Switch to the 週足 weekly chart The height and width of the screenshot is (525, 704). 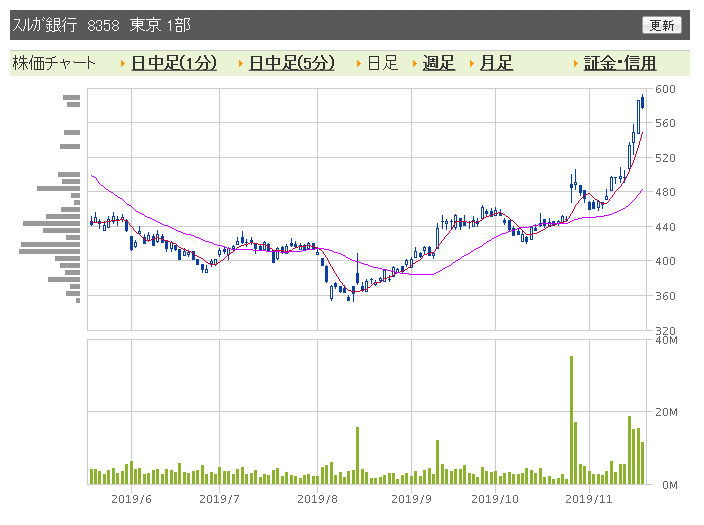point(439,63)
